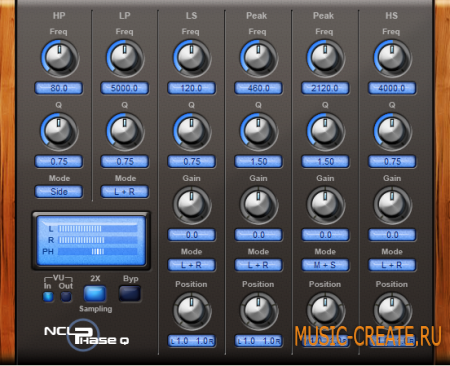Click the first Peak Q value 1.50

tap(259, 162)
